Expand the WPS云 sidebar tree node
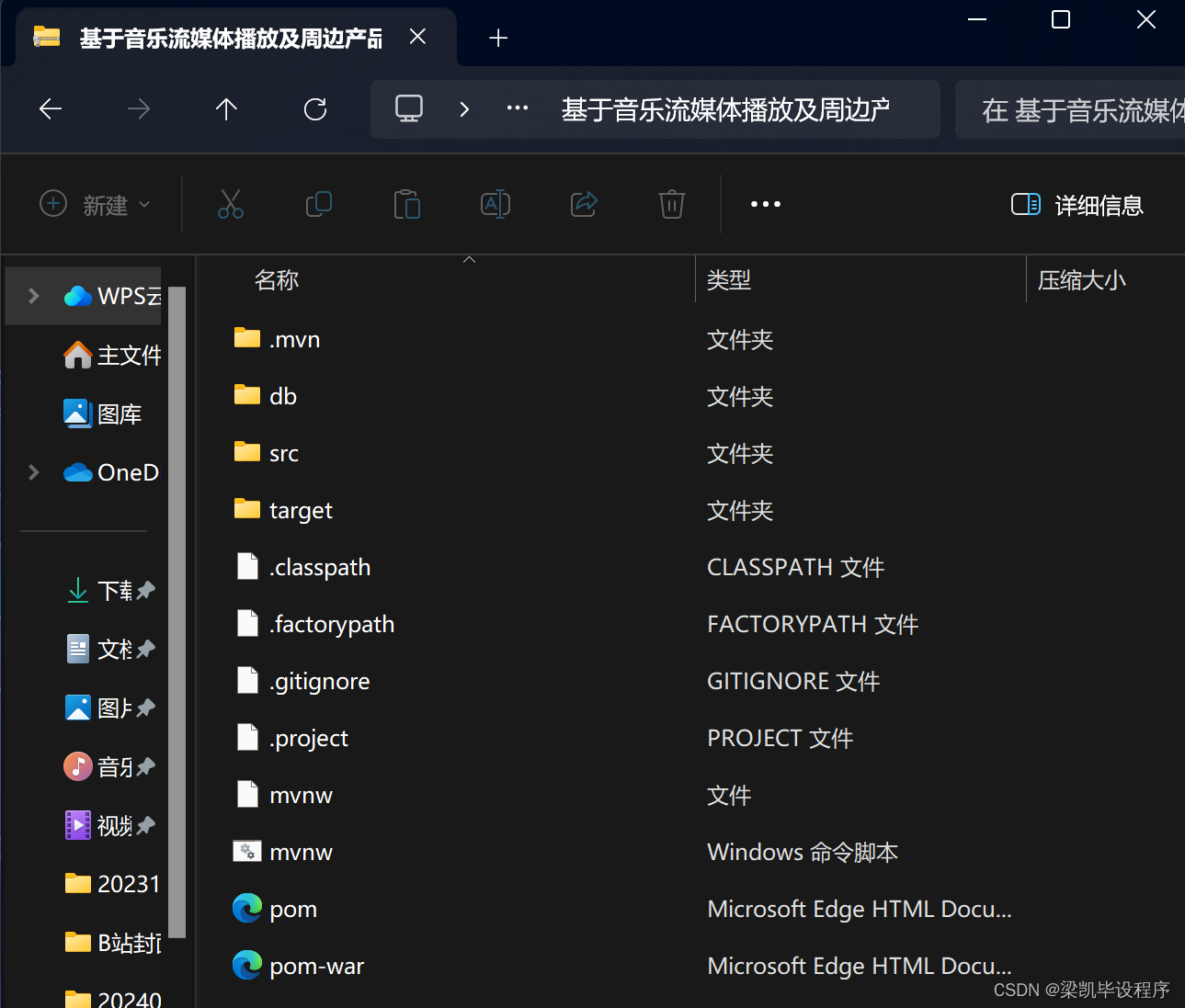 33,295
